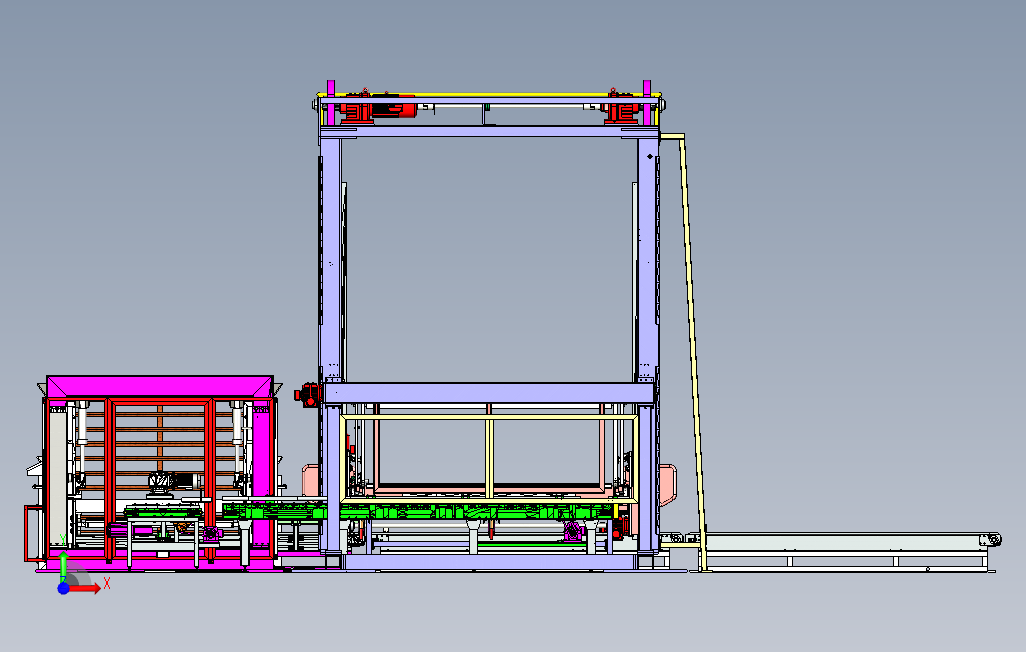Select the end roller of the right conveyor
The width and height of the screenshot is (1026, 652).
[x=995, y=540]
